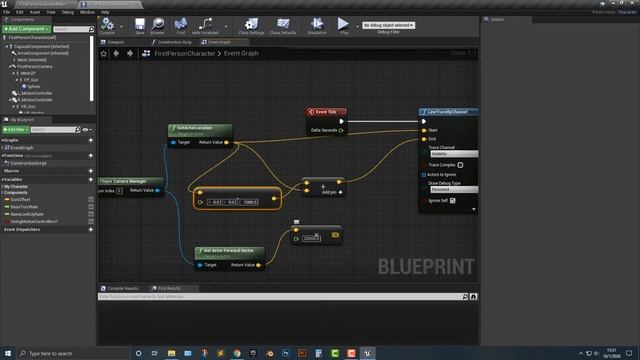Viewport: 640px width, 360px height.
Task: Collapse the CapsuleComponent tree node
Action: click(x=7, y=47)
